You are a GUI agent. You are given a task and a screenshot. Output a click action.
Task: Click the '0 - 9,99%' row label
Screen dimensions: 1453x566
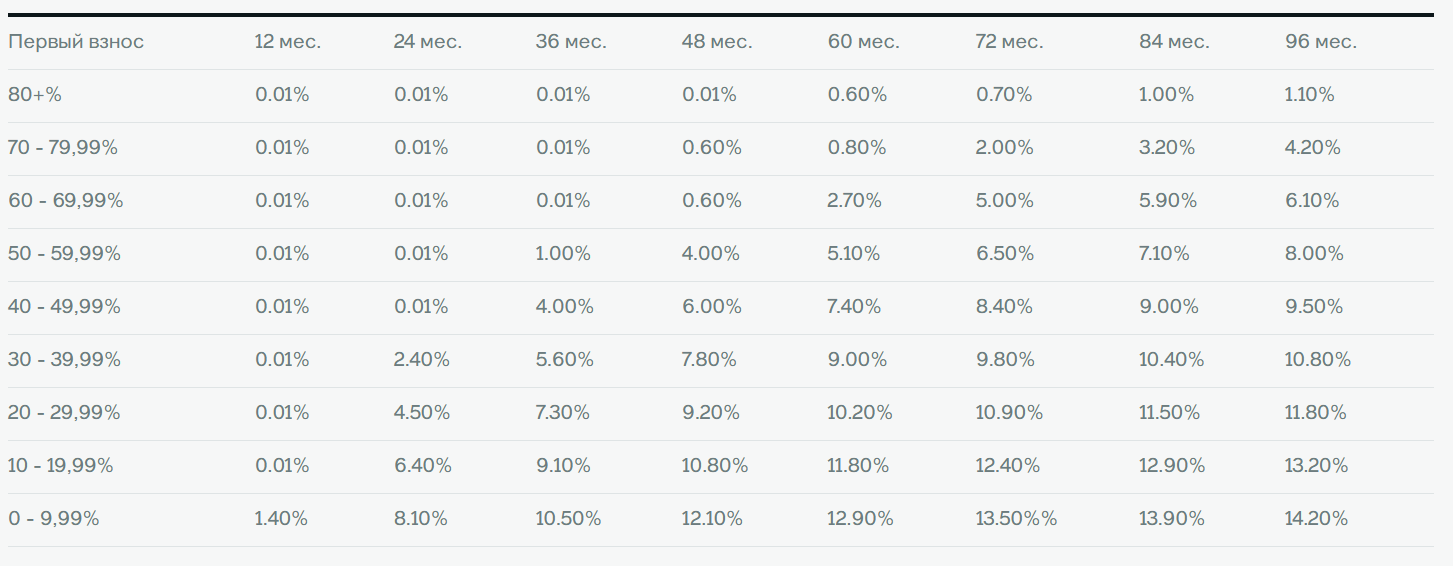tap(54, 519)
